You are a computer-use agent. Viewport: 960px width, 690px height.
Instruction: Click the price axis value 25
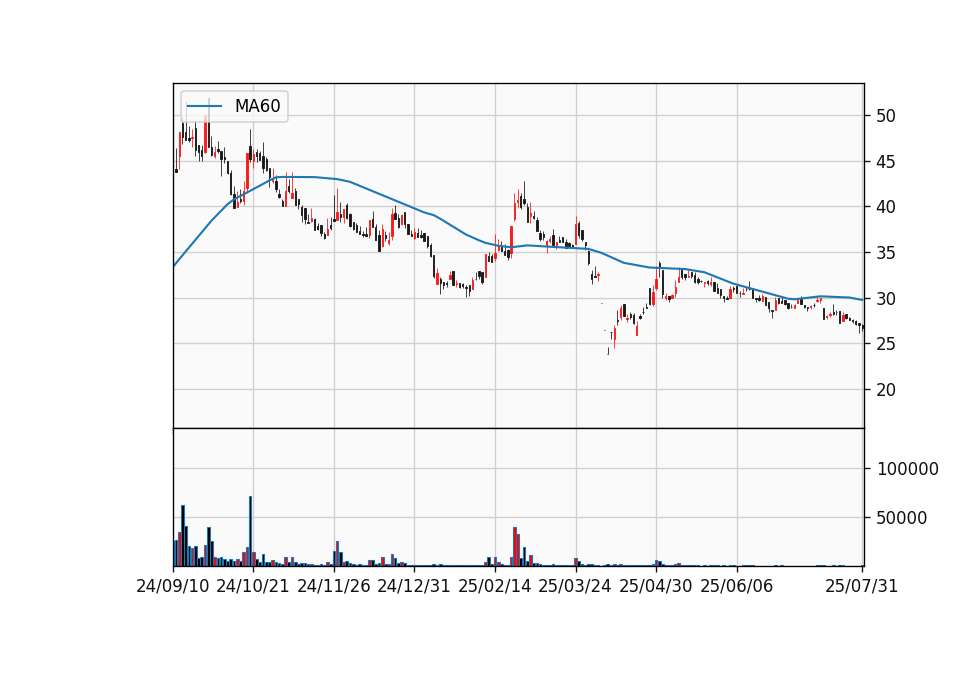(x=885, y=344)
